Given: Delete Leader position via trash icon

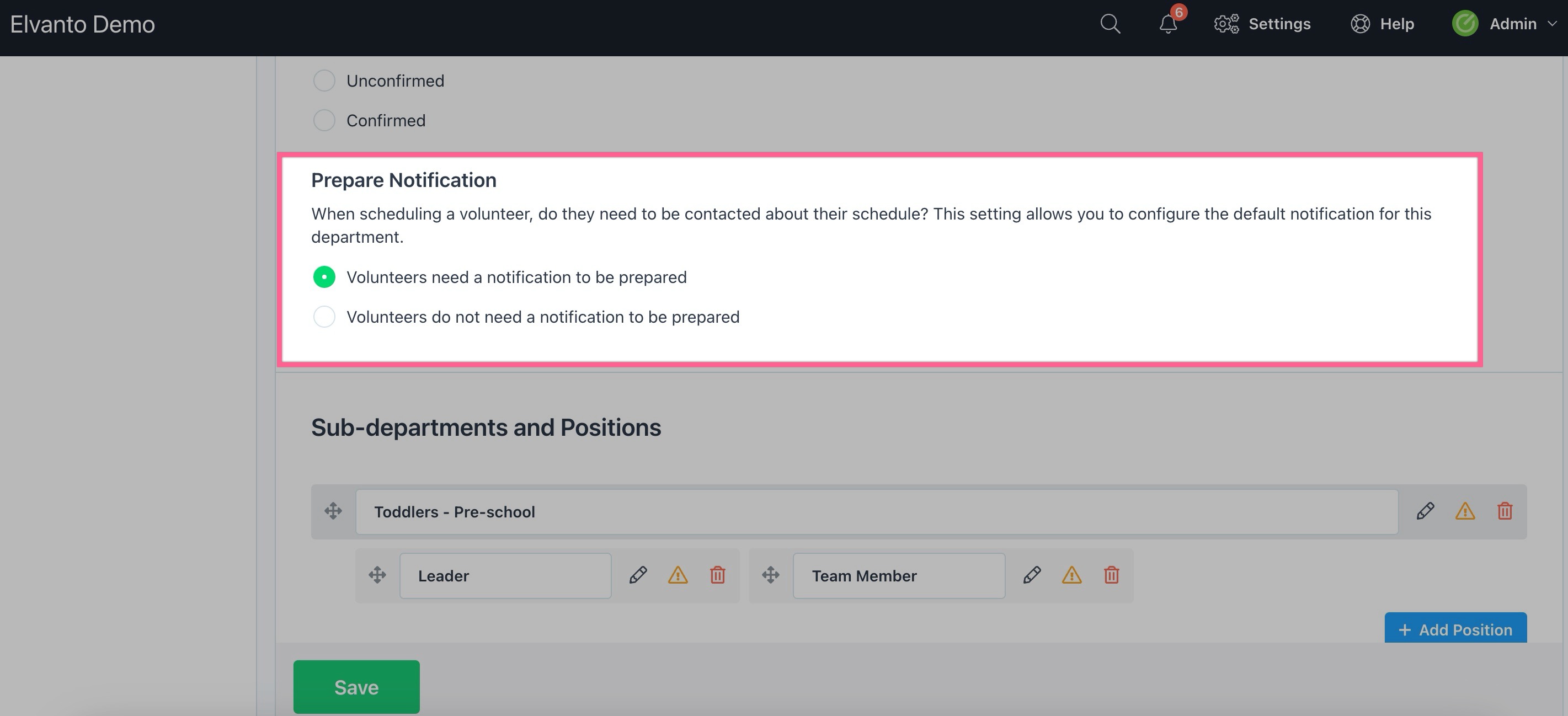Looking at the screenshot, I should pyautogui.click(x=718, y=575).
